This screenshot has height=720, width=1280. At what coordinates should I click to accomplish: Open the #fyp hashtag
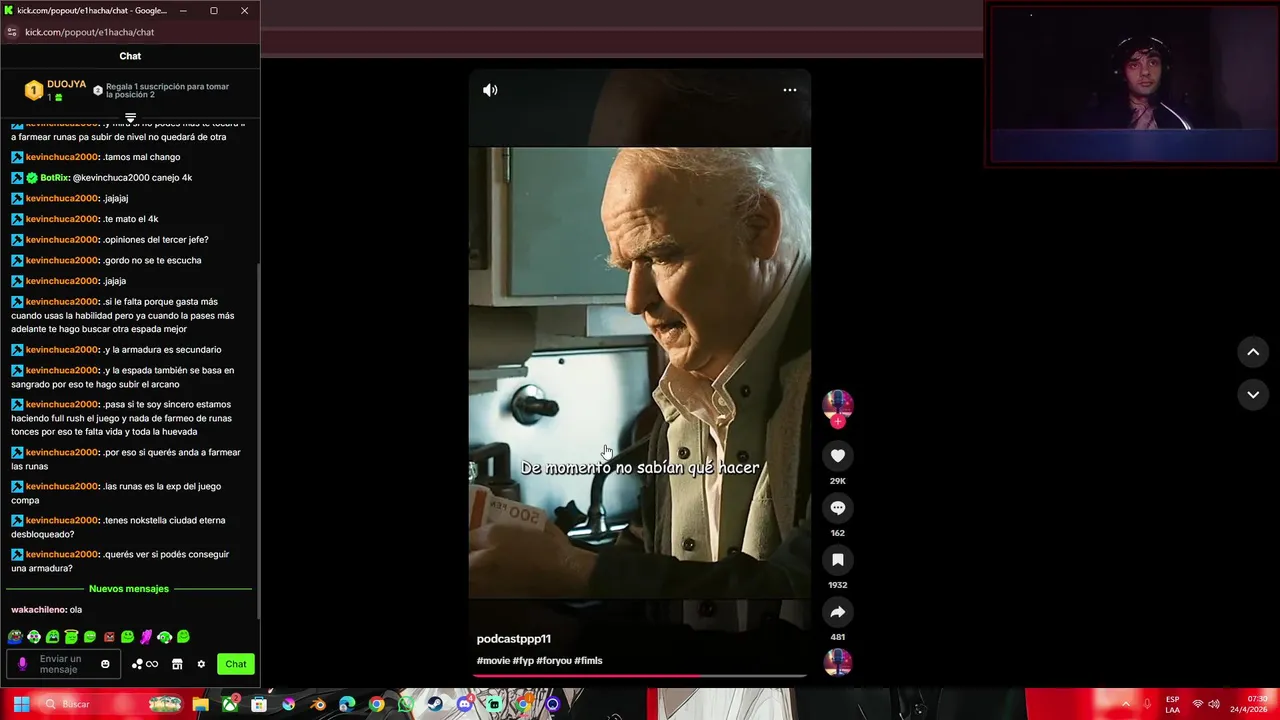point(523,661)
